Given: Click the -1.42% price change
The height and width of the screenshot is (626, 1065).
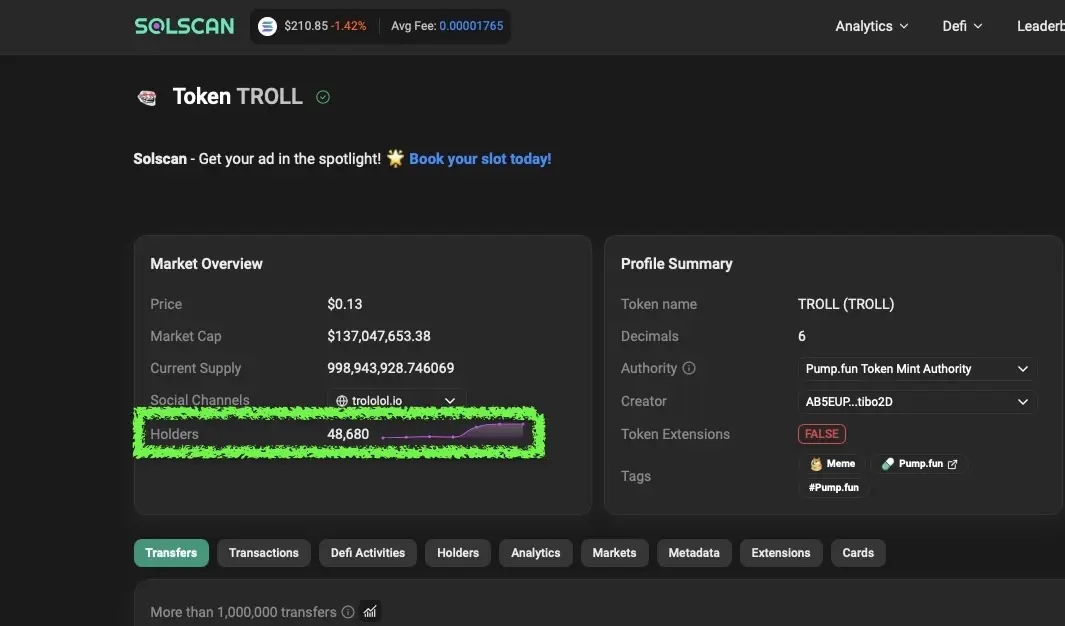Looking at the screenshot, I should (348, 26).
